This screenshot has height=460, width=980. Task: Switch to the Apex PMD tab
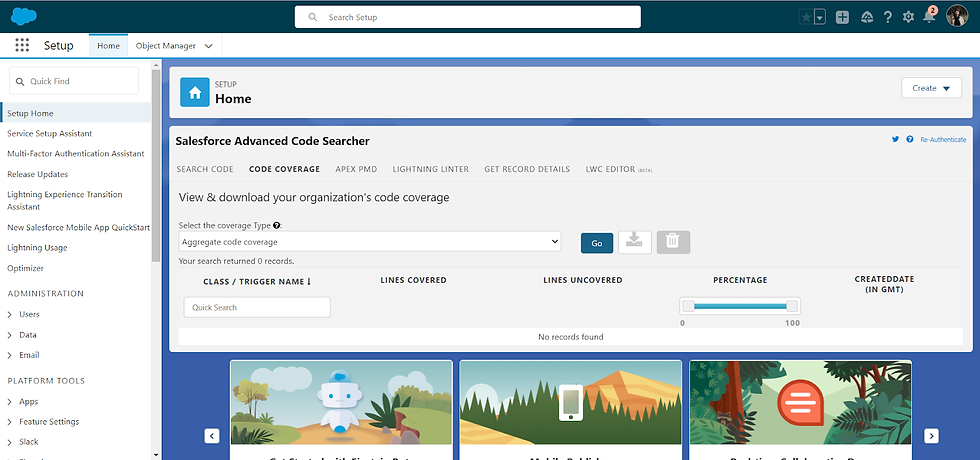(x=356, y=169)
